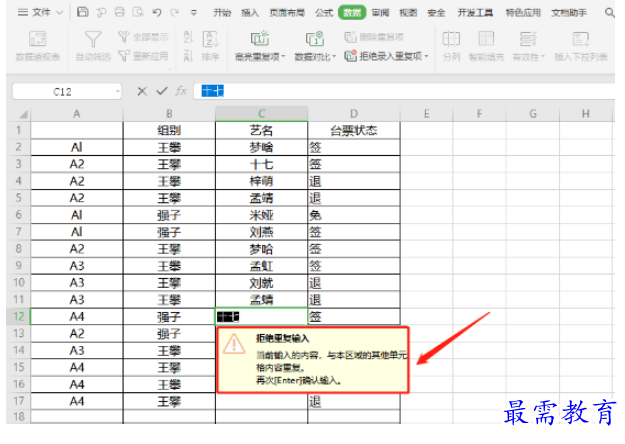Click the 删除重复项 button

pos(374,37)
